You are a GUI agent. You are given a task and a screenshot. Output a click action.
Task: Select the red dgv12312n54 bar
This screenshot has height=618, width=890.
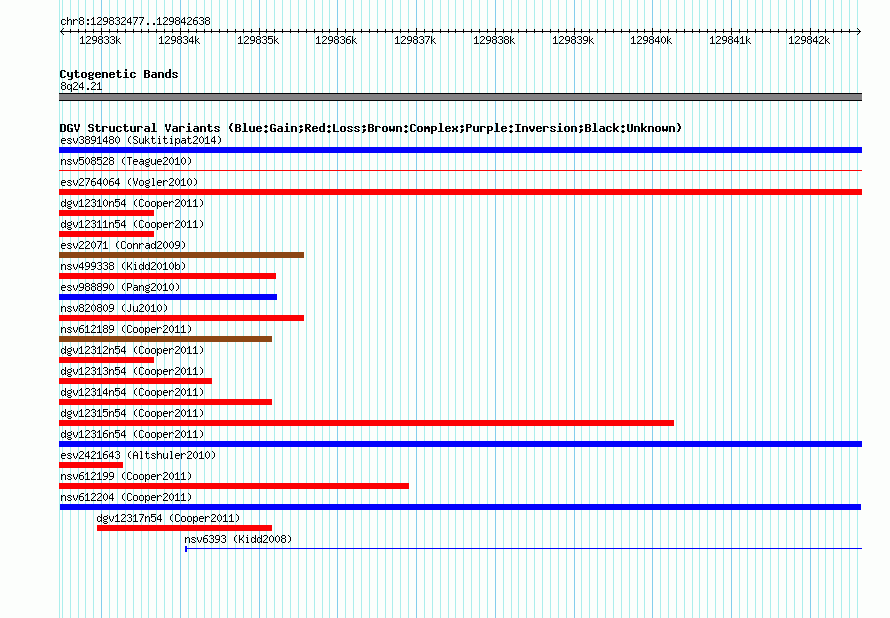tap(106, 360)
